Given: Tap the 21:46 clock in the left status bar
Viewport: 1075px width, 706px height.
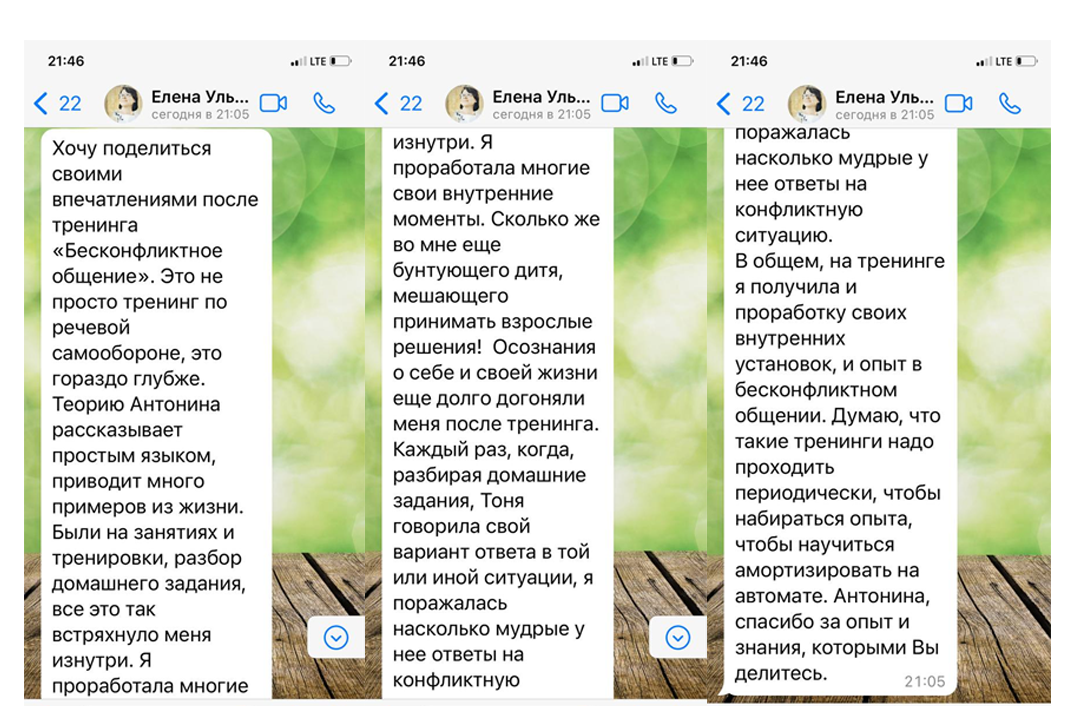Looking at the screenshot, I should click(x=67, y=60).
